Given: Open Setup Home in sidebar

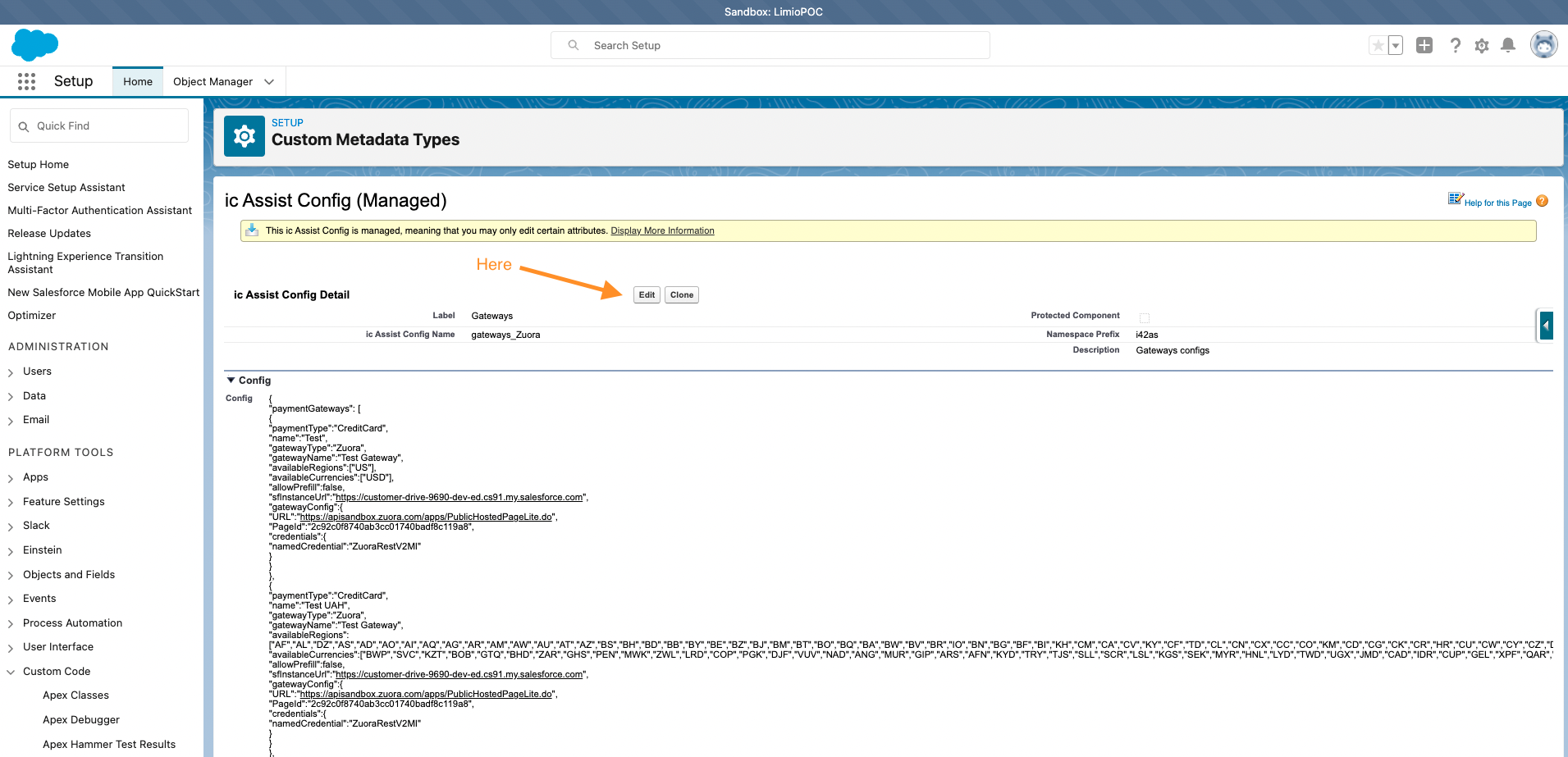Looking at the screenshot, I should (x=39, y=164).
